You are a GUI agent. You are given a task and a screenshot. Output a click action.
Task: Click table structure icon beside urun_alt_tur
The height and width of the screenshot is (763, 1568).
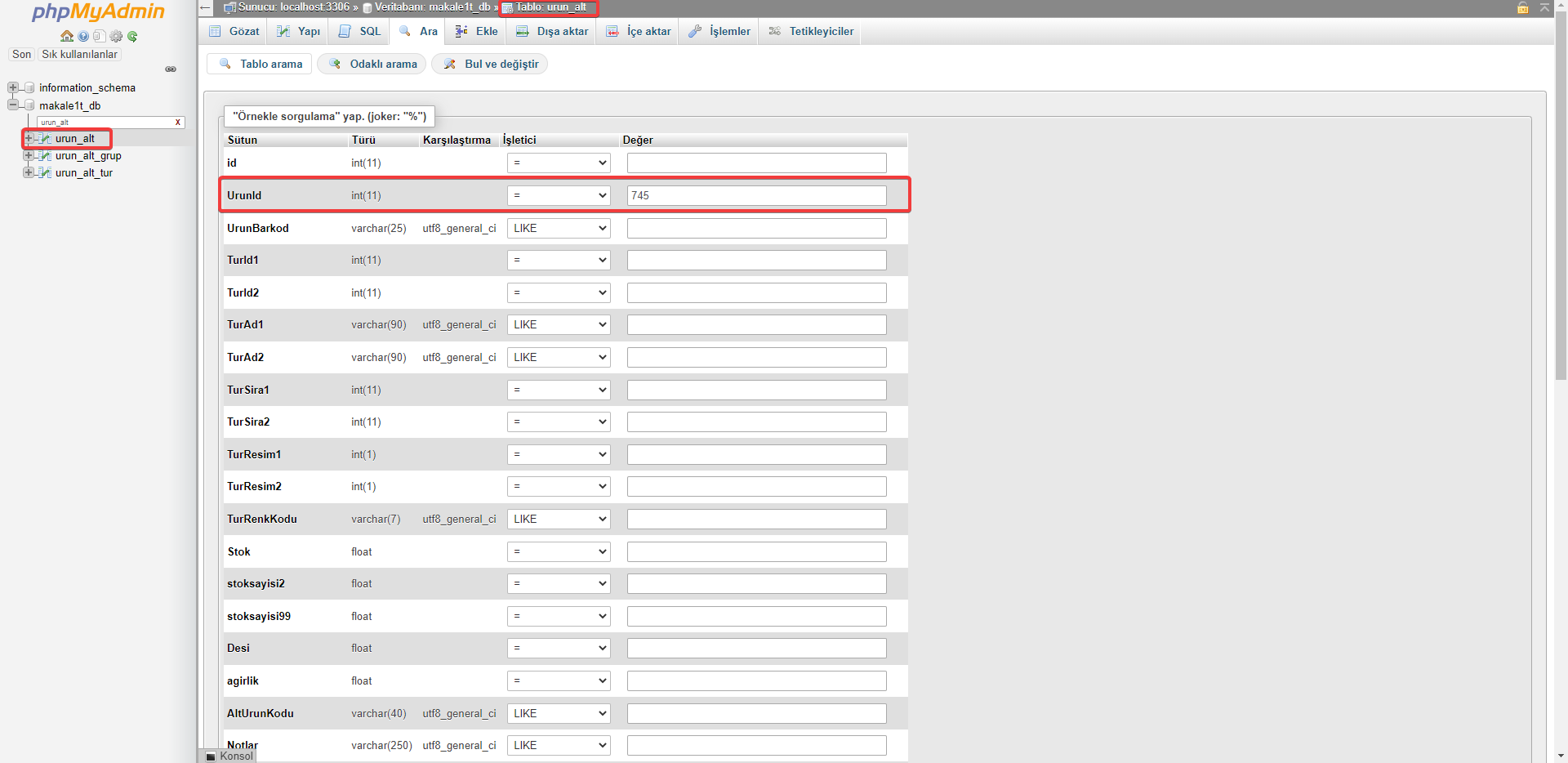point(46,173)
